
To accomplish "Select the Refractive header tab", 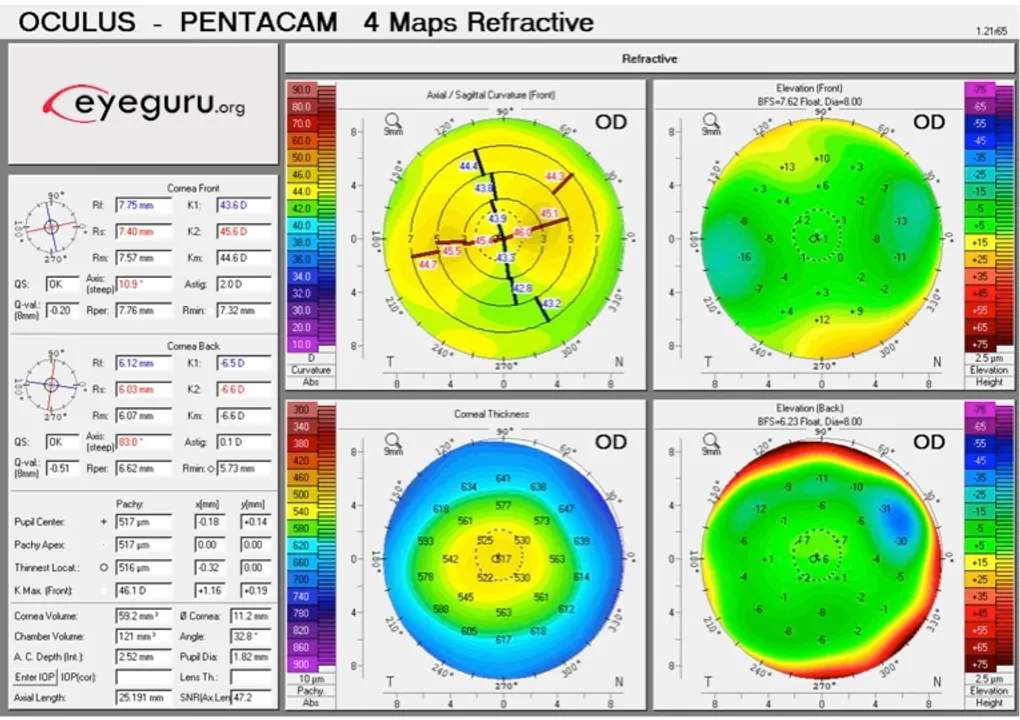I will [649, 59].
